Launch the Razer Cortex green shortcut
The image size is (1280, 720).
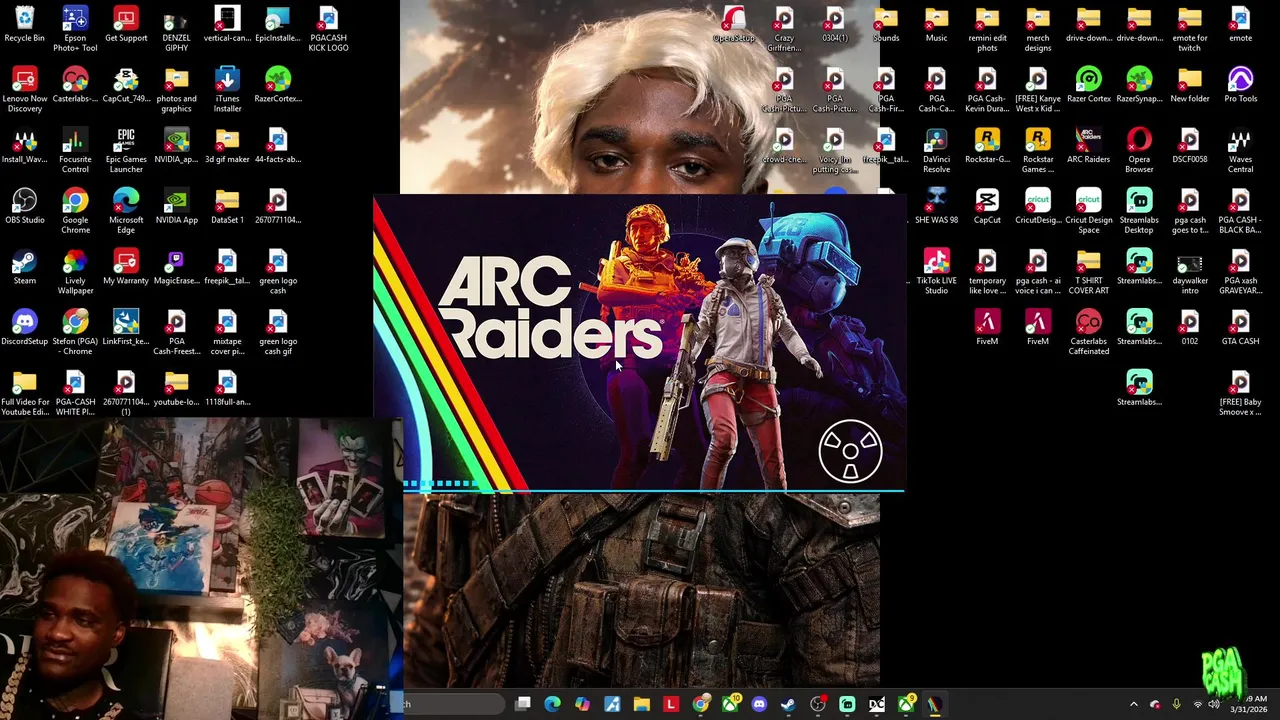tap(1089, 85)
